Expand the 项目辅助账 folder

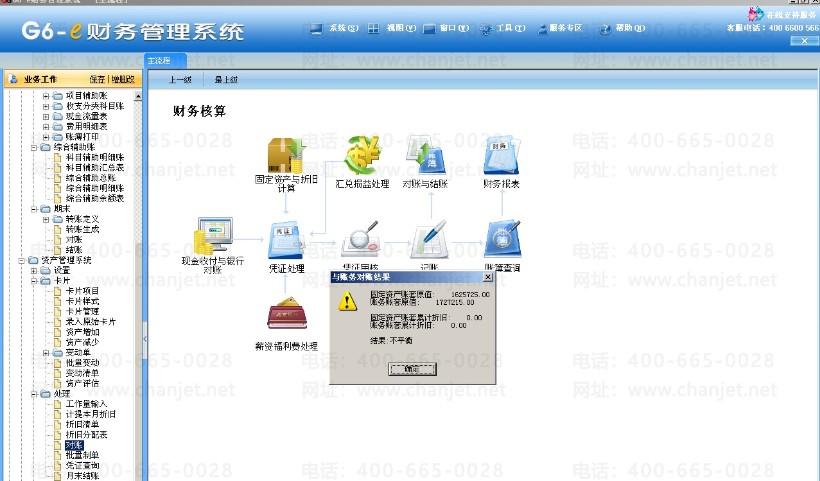[x=46, y=96]
